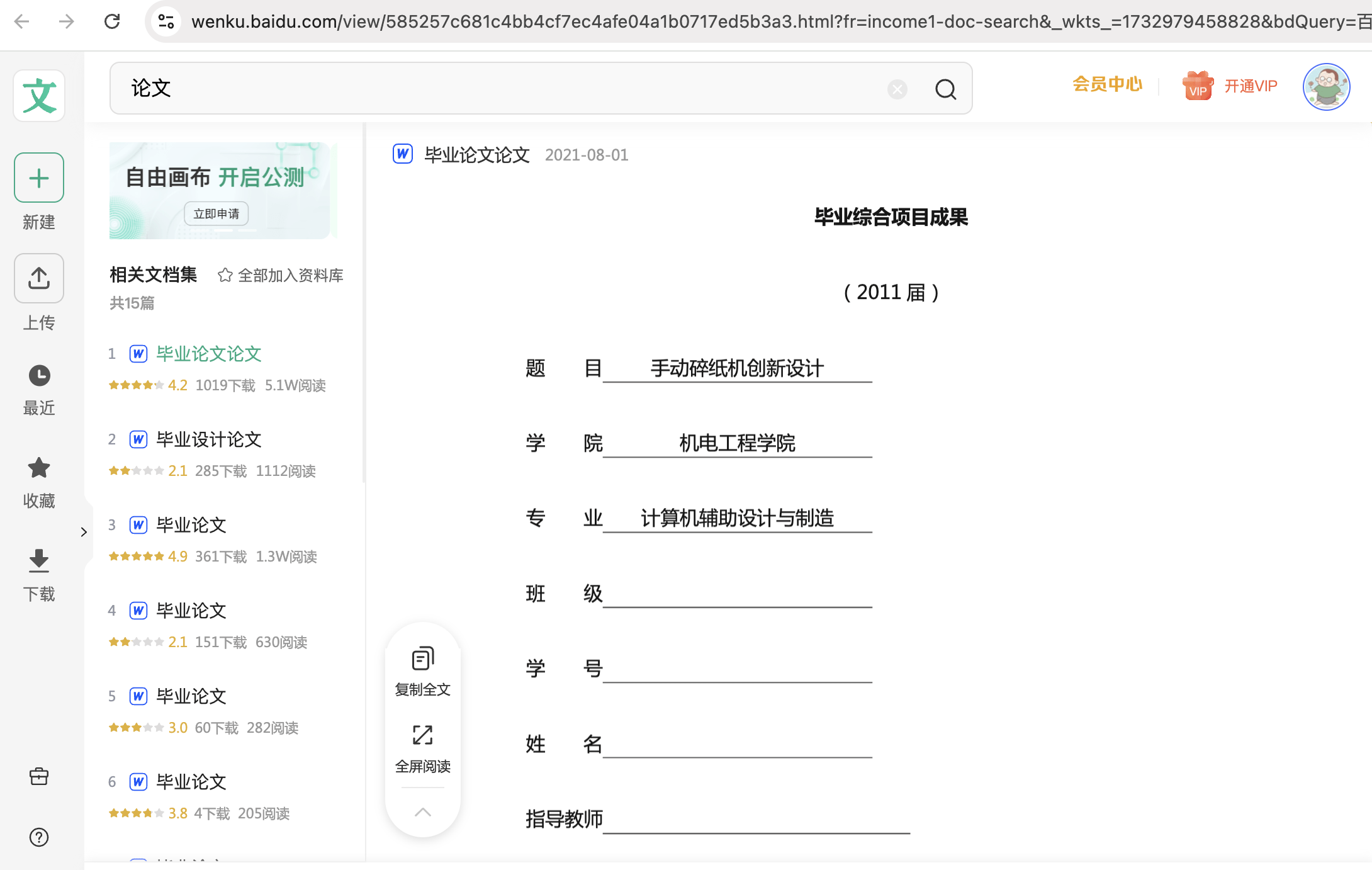Screen dimensions: 1372x870
Task: Expand the site permissions icon in address bar
Action: 166,21
